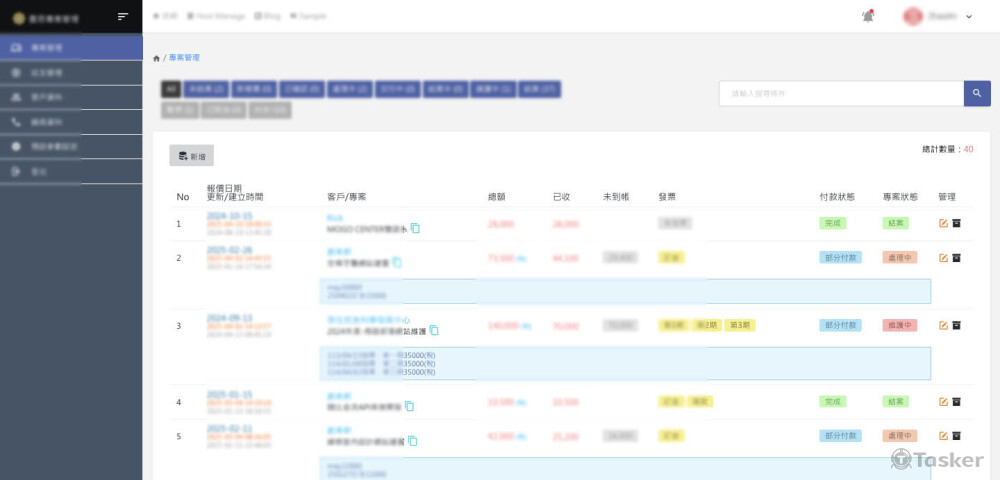The image size is (1000, 480).
Task: Archive row 5 using box icon
Action: [x=956, y=436]
